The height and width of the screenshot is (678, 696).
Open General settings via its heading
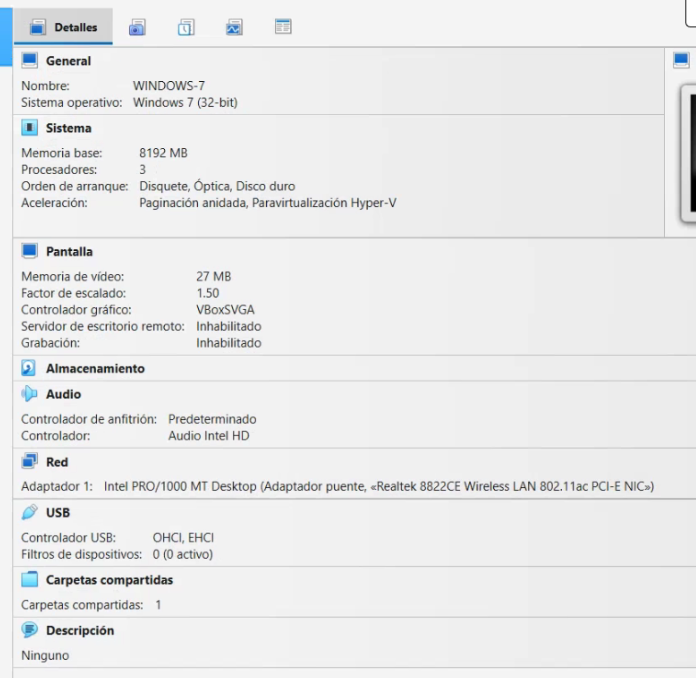[68, 61]
